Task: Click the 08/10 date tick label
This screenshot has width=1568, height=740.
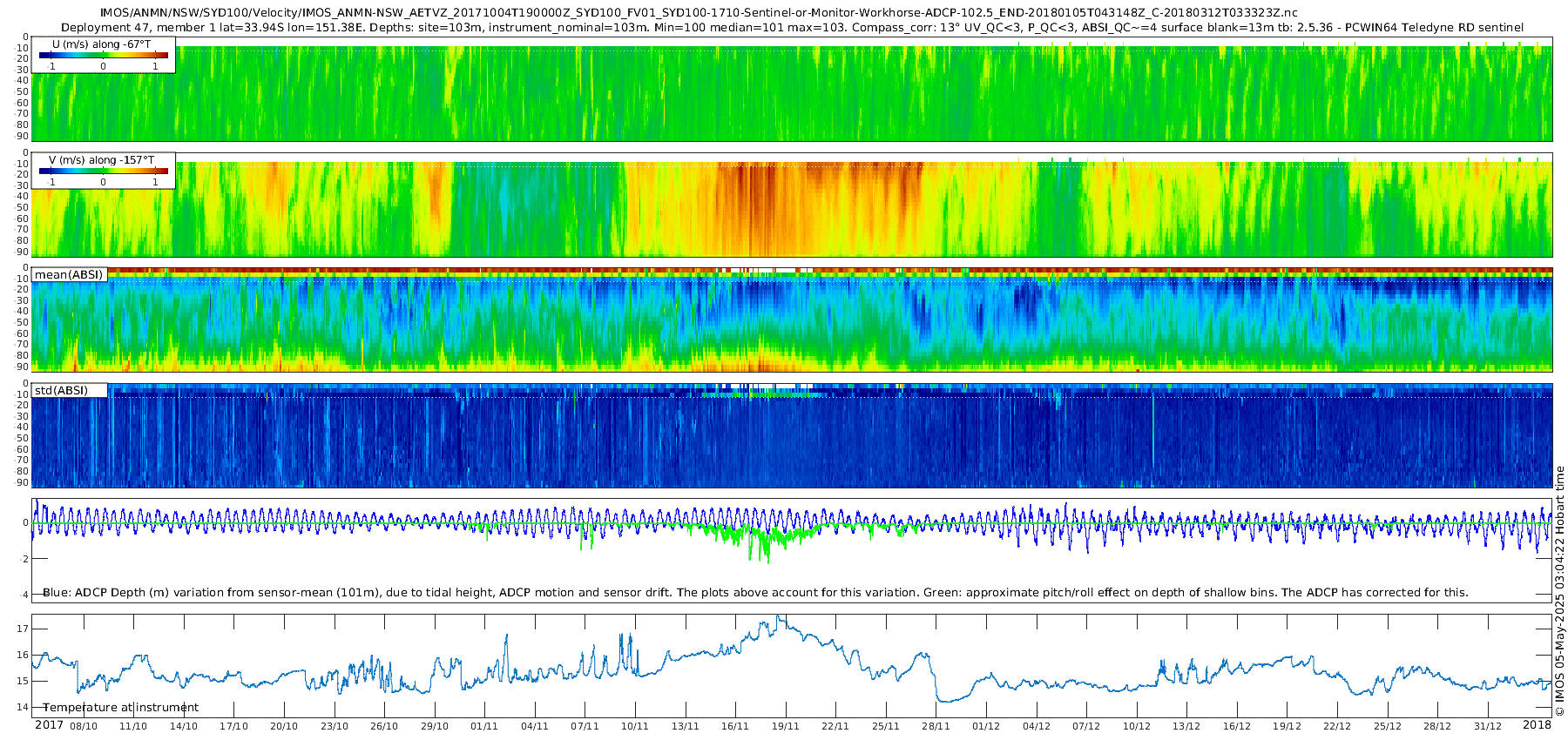Action: (x=84, y=726)
